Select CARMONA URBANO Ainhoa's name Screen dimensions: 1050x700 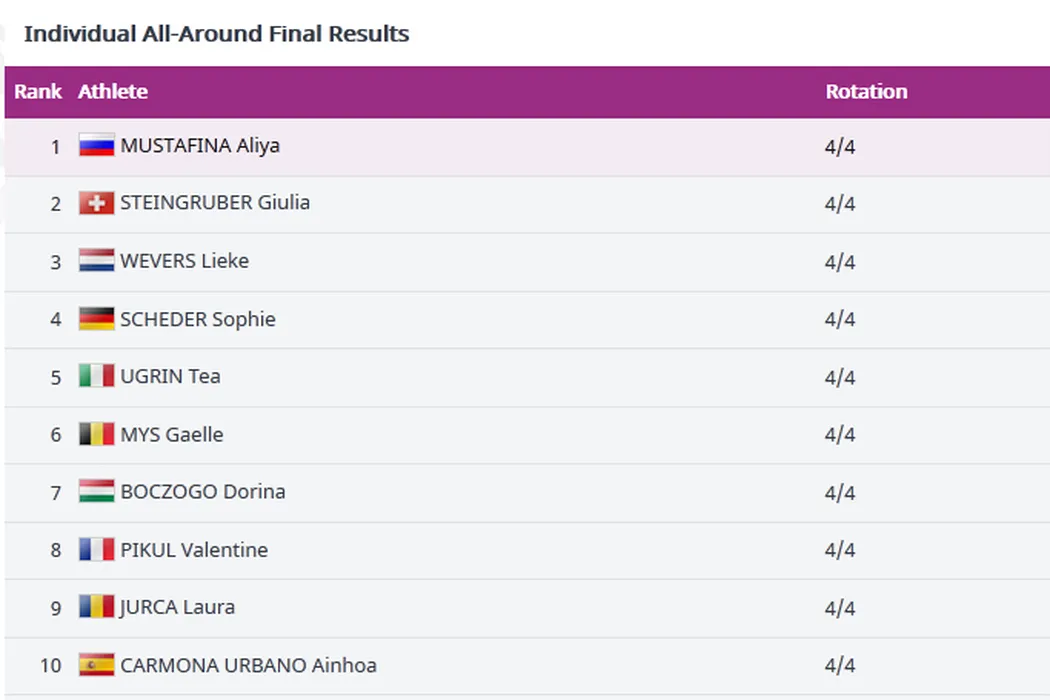(248, 665)
